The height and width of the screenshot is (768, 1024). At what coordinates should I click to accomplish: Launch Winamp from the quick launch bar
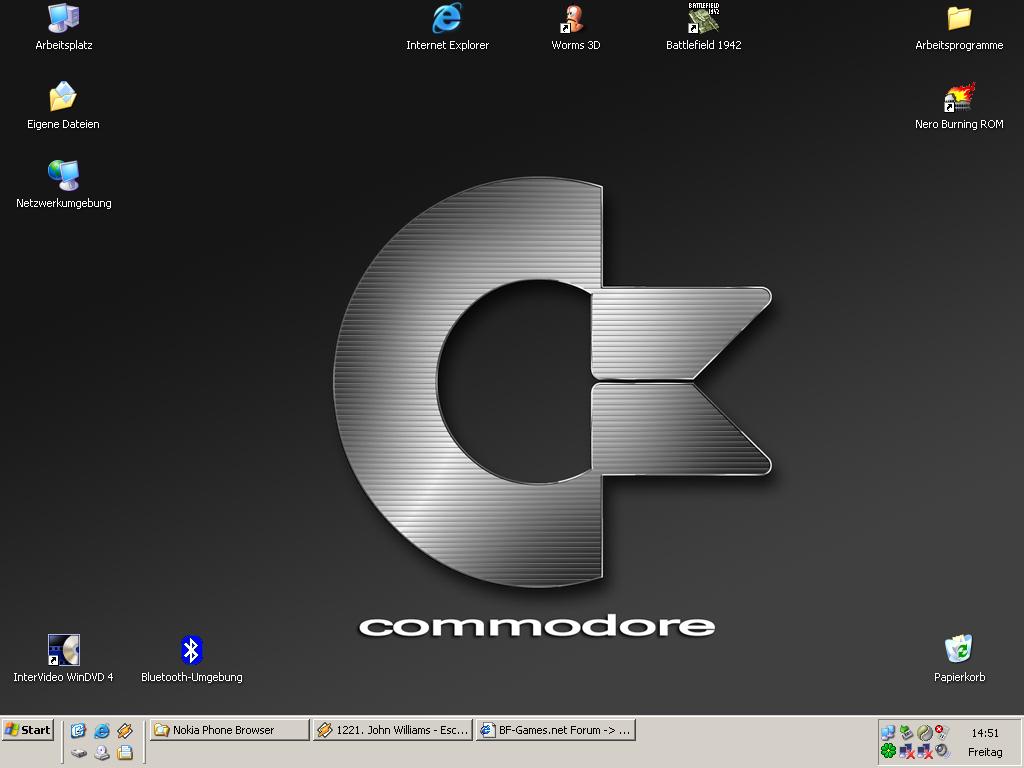click(x=124, y=730)
